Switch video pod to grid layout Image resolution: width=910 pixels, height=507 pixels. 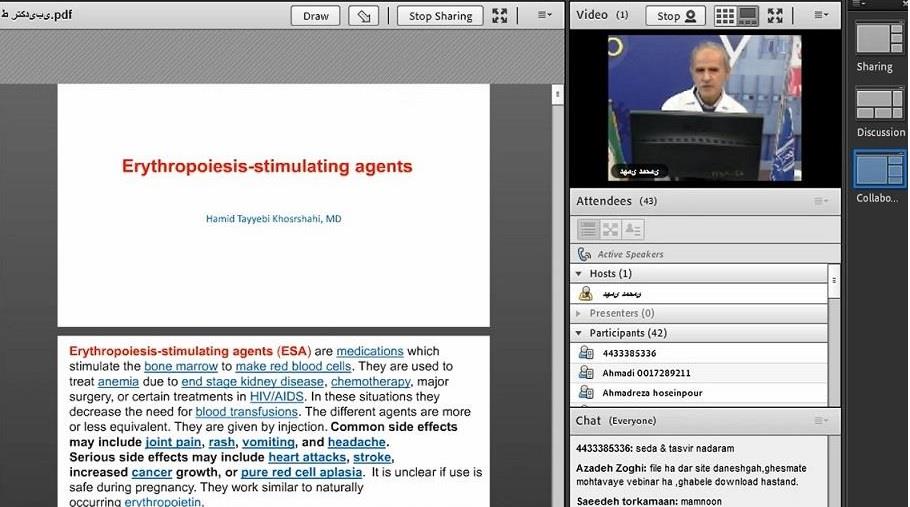point(725,16)
